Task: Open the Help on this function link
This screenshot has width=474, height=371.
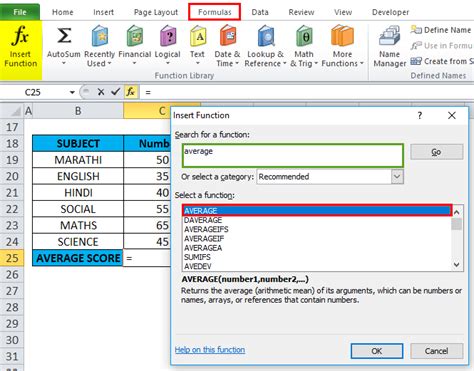Action: [210, 350]
